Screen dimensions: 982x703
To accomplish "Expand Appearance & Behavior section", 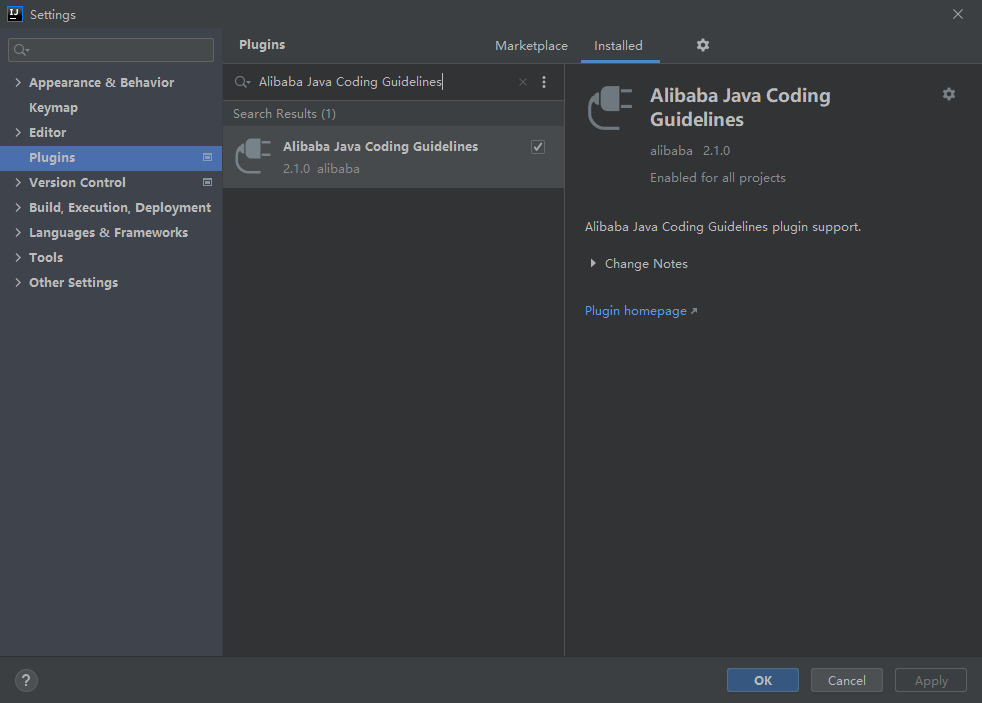I will pos(18,82).
